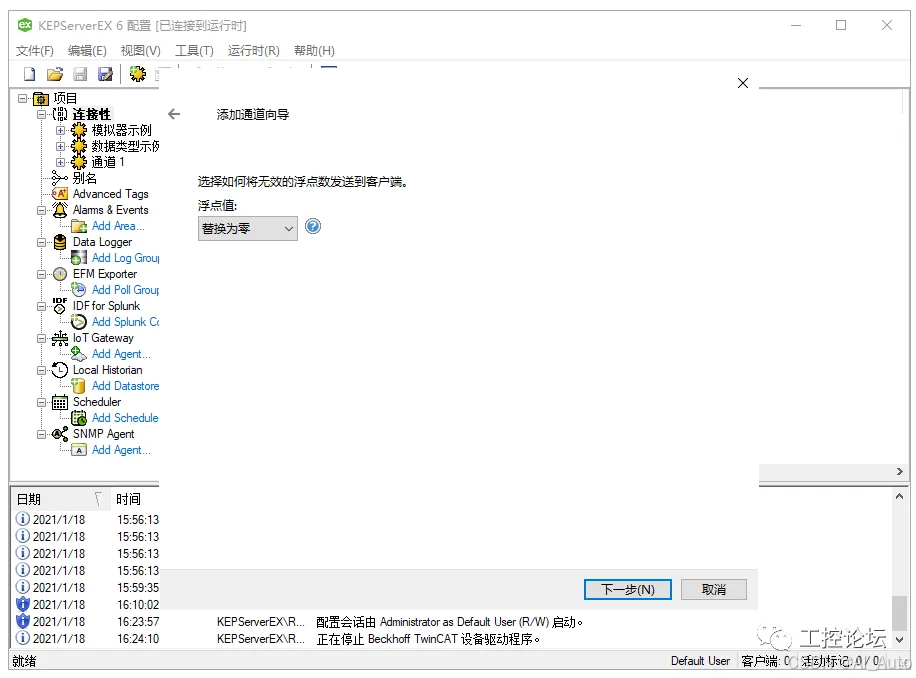Screen dimensions: 916x678
Task: Collapse the Alarms & Events node
Action: pyautogui.click(x=41, y=210)
